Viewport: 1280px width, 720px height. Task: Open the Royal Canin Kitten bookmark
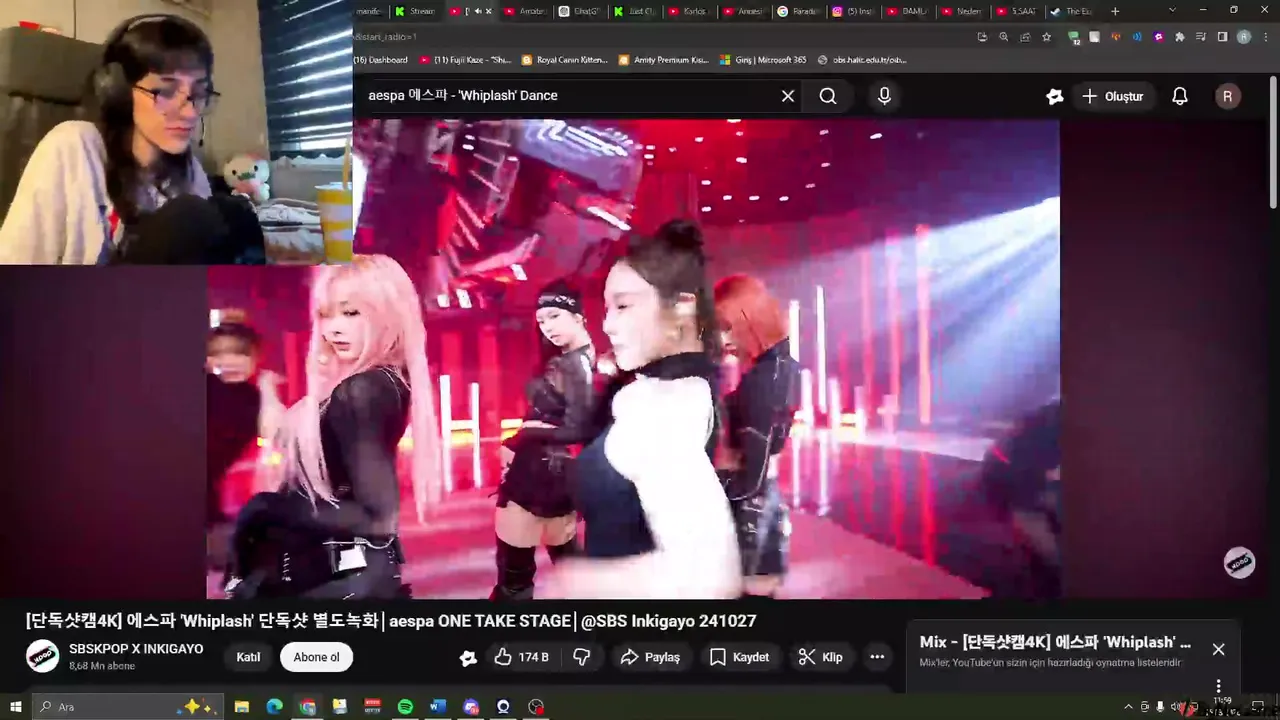[565, 60]
